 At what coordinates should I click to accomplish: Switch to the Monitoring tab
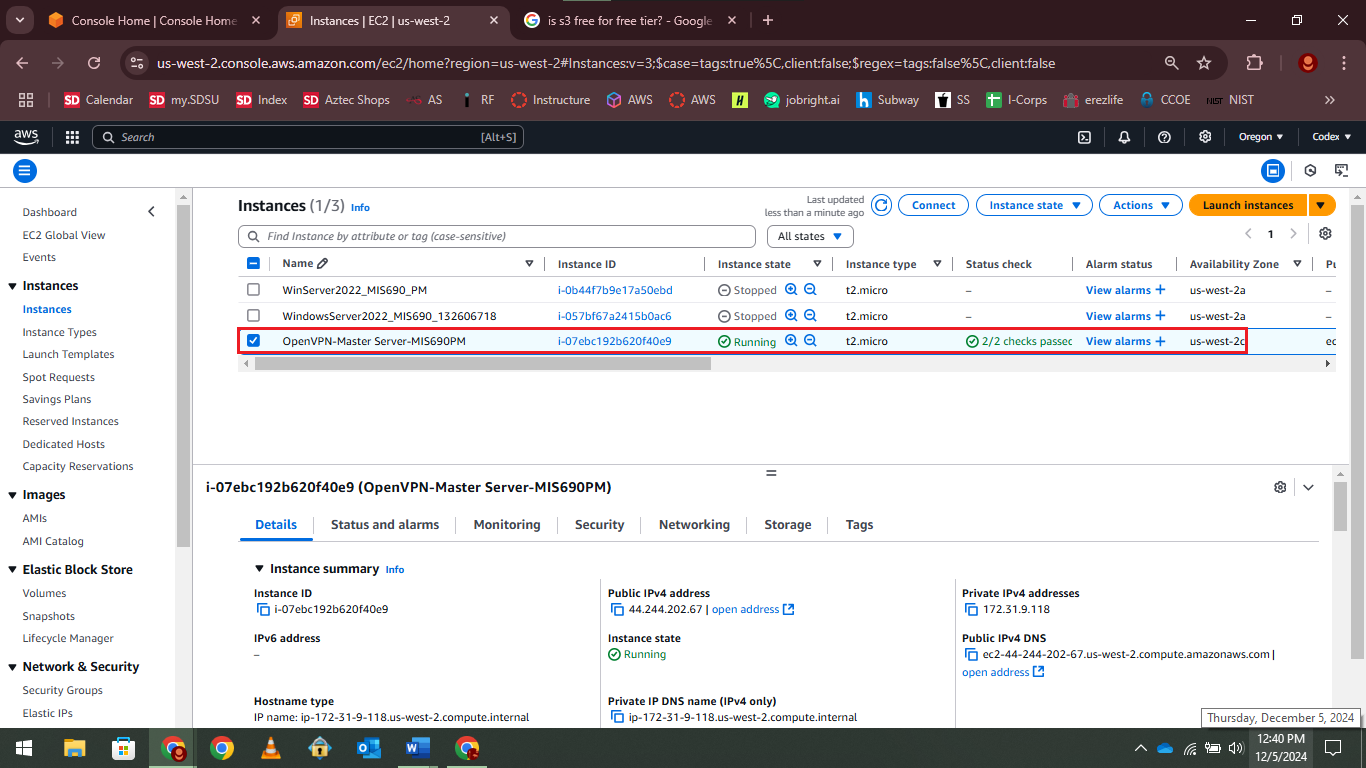point(507,525)
